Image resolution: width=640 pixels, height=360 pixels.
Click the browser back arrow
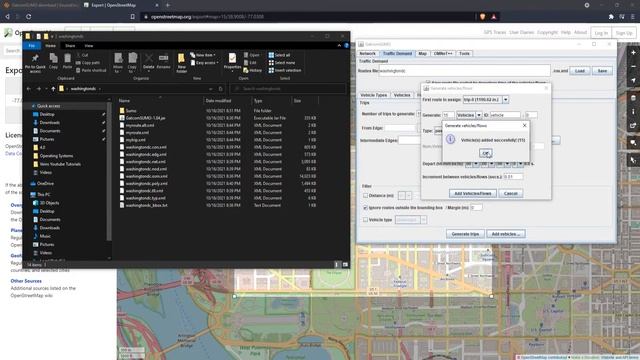tap(7, 17)
